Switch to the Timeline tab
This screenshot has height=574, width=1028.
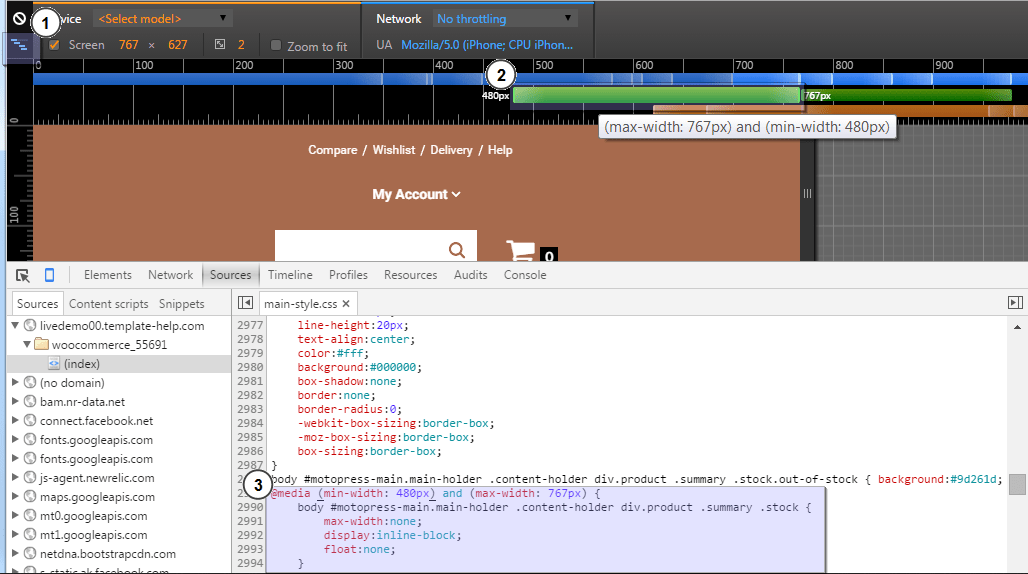pyautogui.click(x=290, y=275)
